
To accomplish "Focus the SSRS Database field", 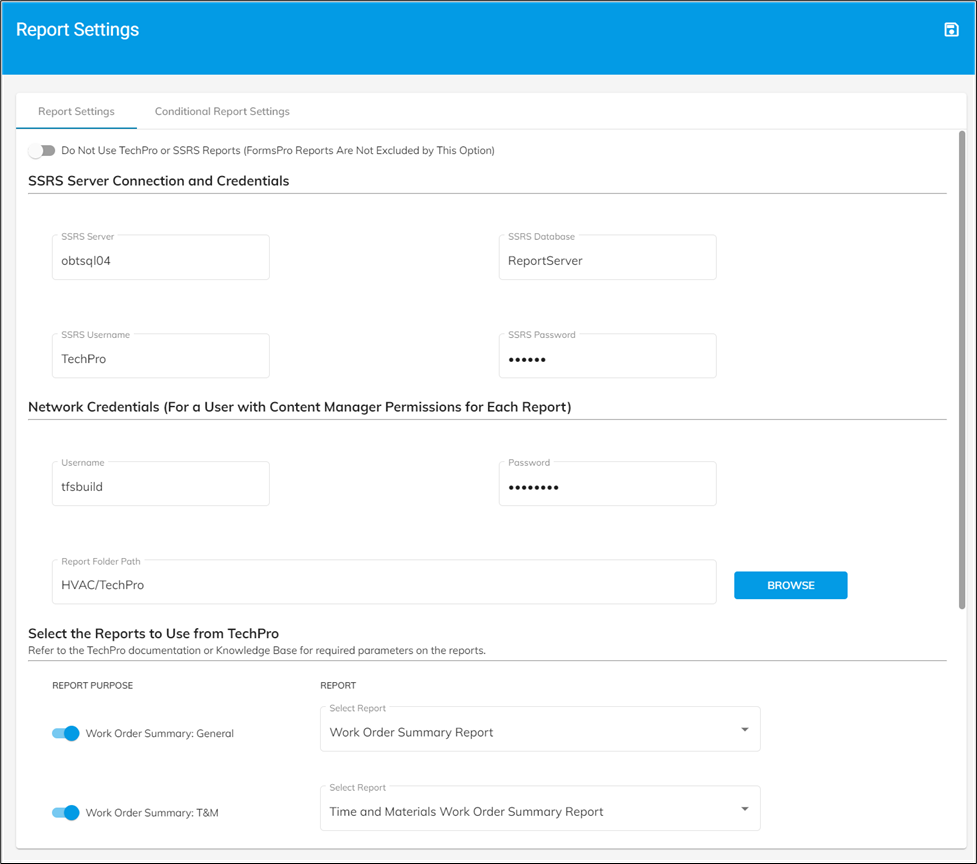I will click(x=608, y=257).
